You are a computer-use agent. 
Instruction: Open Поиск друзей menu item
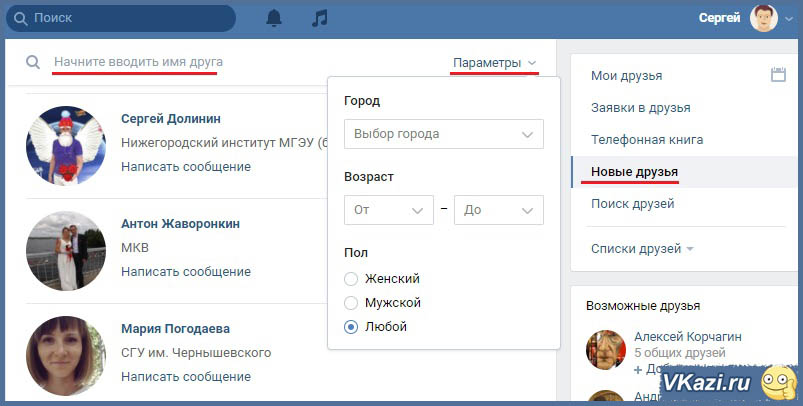click(632, 204)
